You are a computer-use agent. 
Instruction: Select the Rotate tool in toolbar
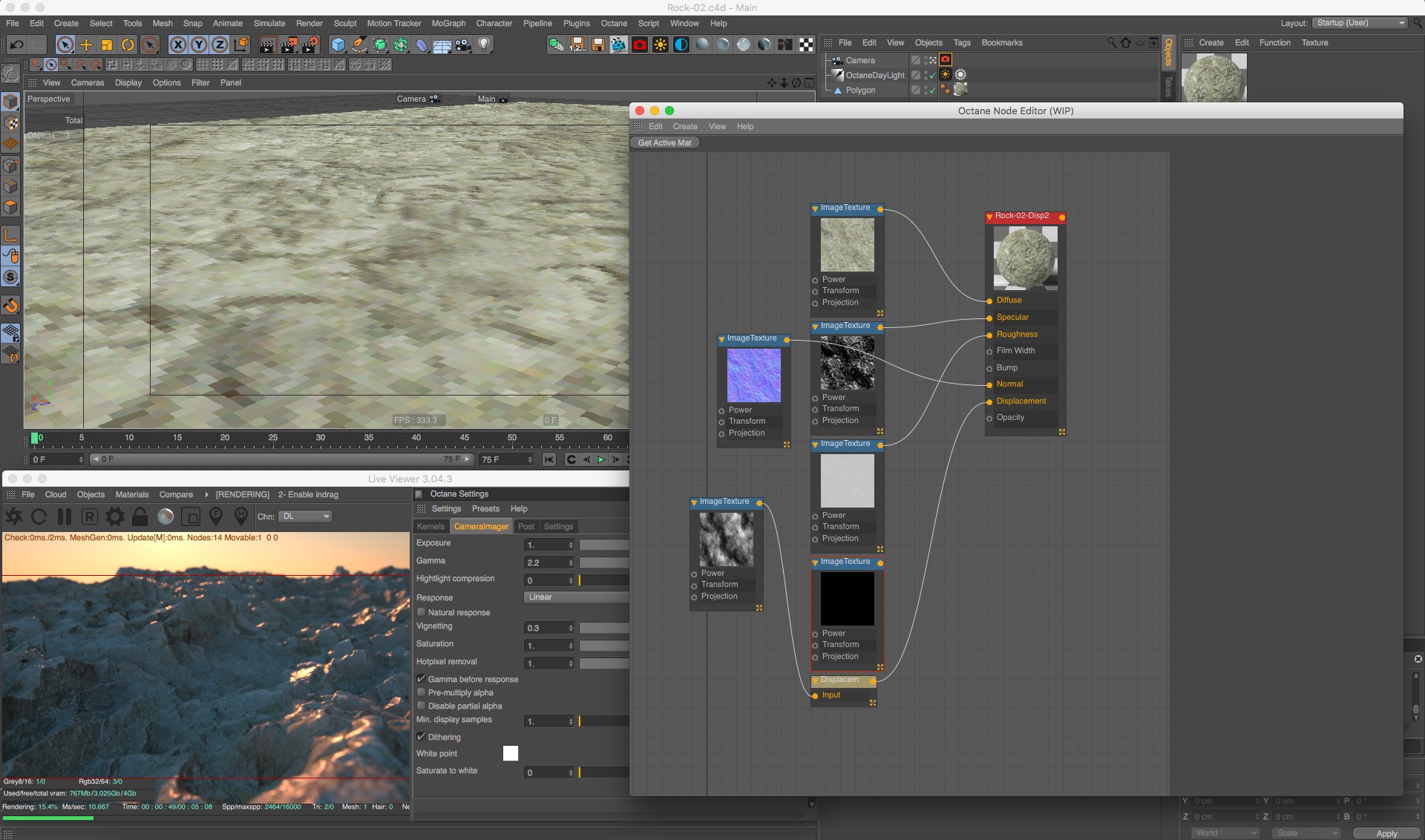point(128,45)
